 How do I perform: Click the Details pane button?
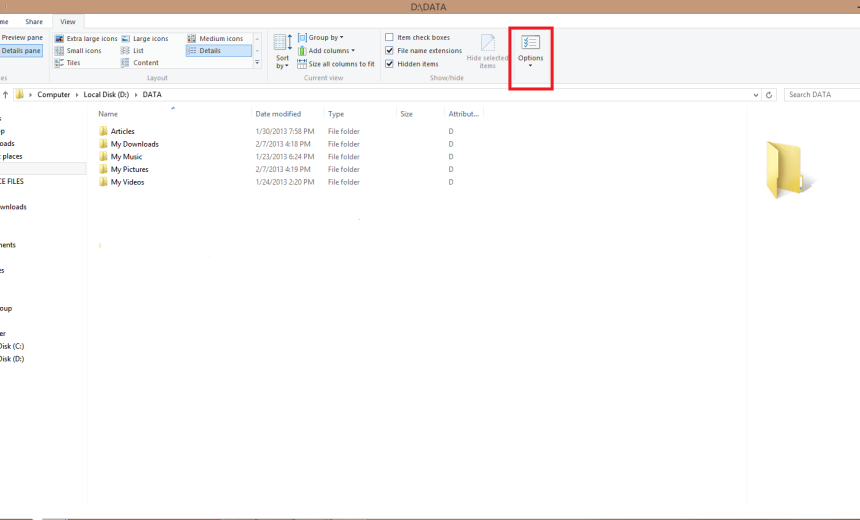pyautogui.click(x=20, y=50)
